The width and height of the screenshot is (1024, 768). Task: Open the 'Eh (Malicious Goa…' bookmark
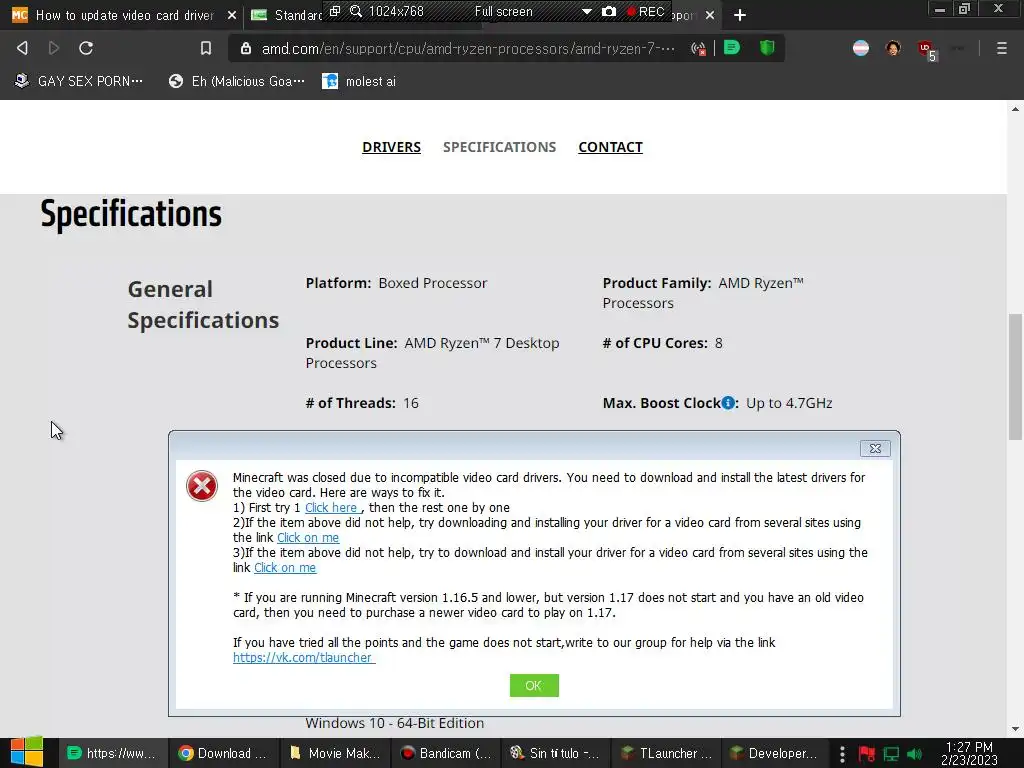236,81
